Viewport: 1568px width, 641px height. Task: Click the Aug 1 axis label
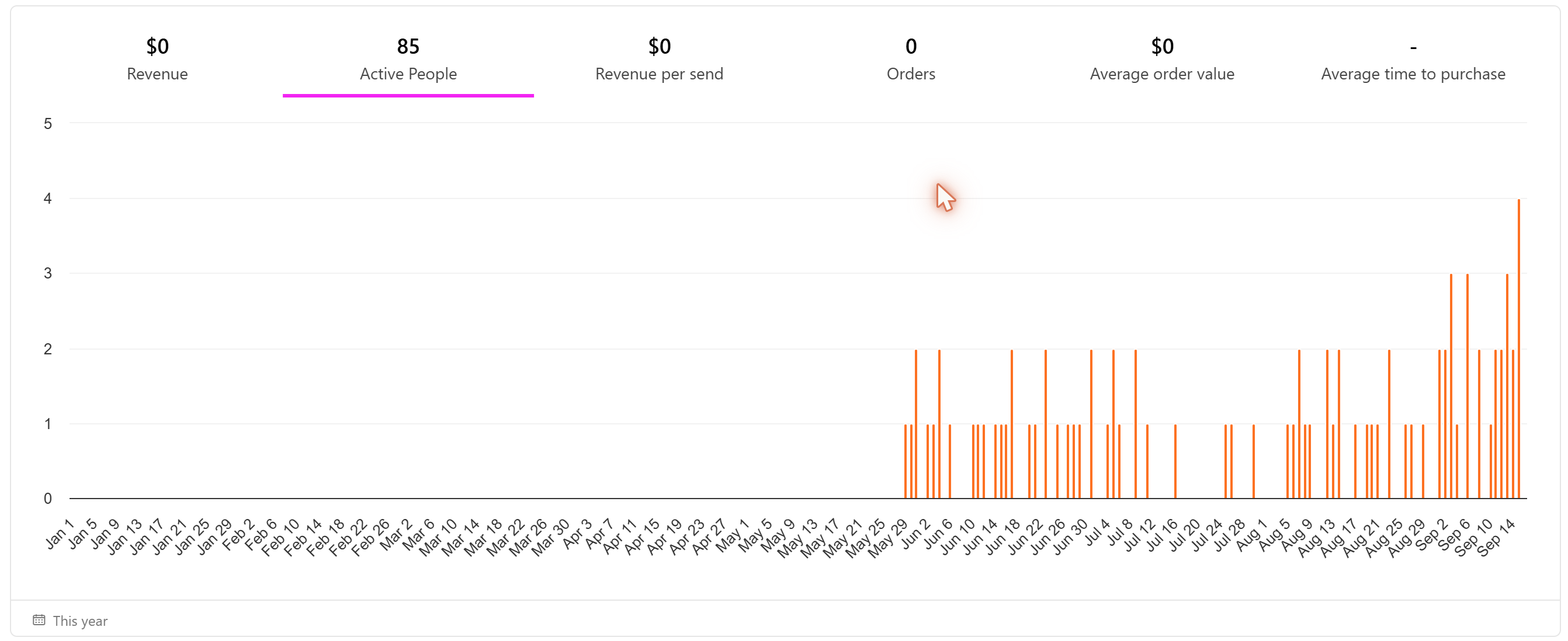[1251, 535]
